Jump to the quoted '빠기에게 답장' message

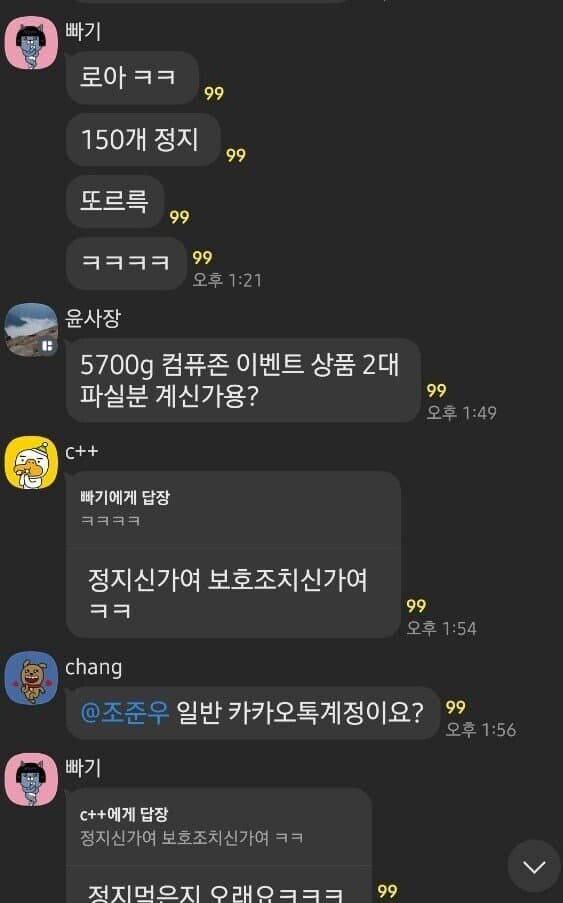point(233,509)
